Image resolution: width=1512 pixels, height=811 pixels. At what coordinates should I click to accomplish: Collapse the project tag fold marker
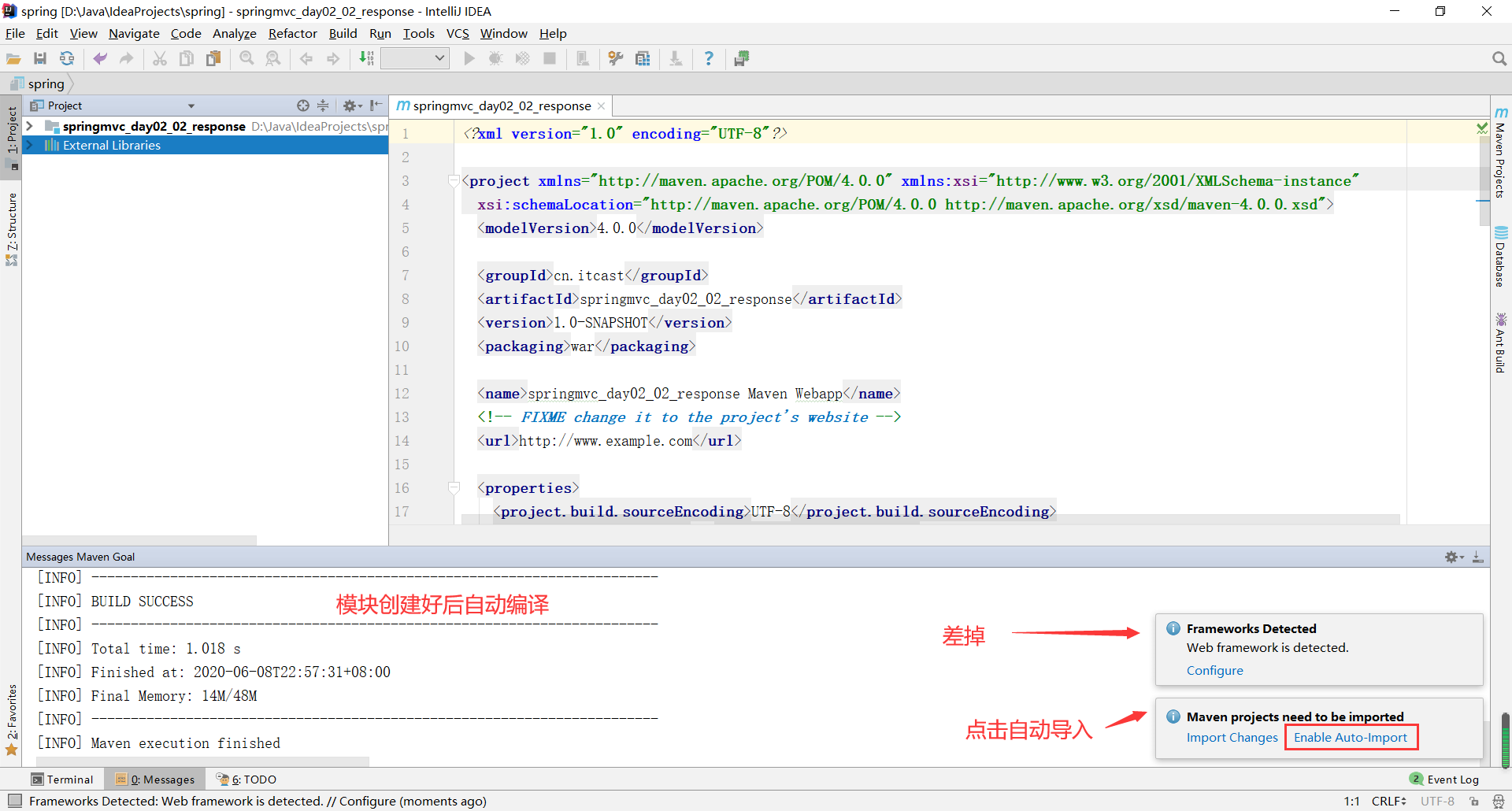coord(454,181)
